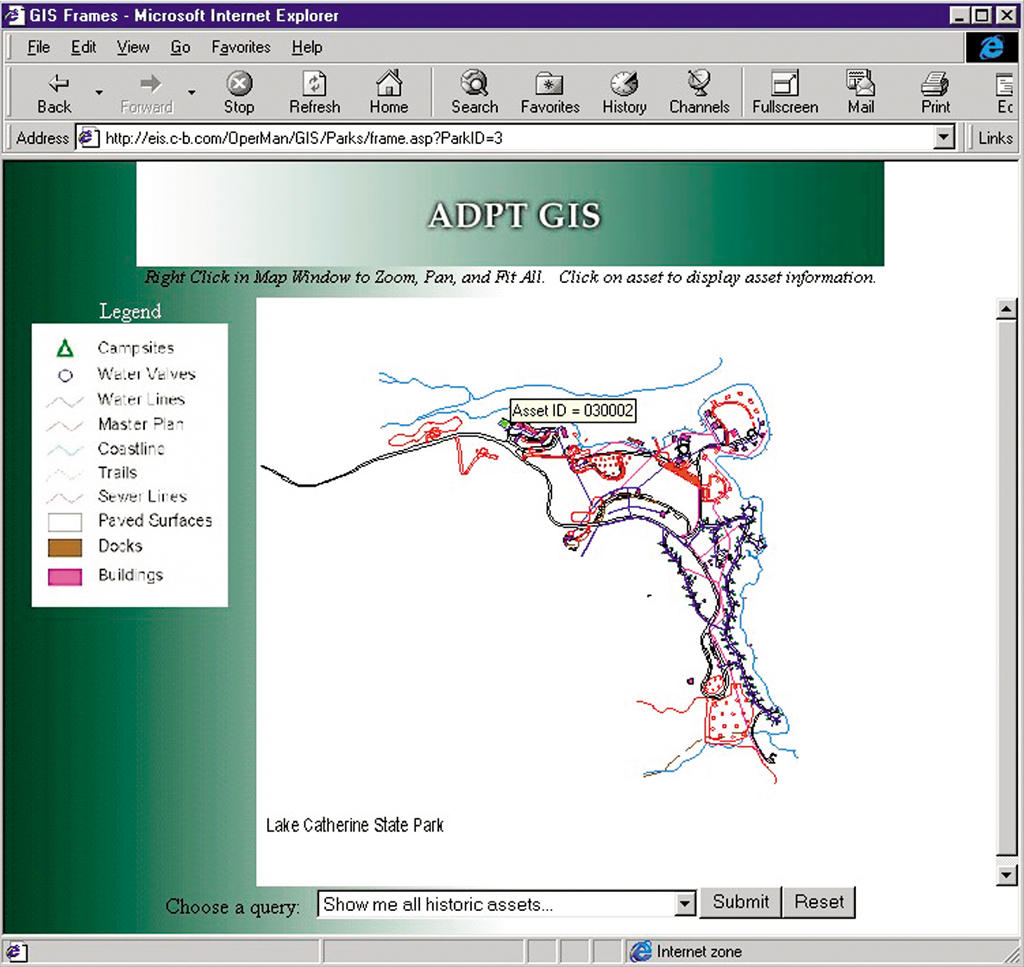Click the Buildings pink swatch
This screenshot has height=967, width=1024.
click(65, 577)
